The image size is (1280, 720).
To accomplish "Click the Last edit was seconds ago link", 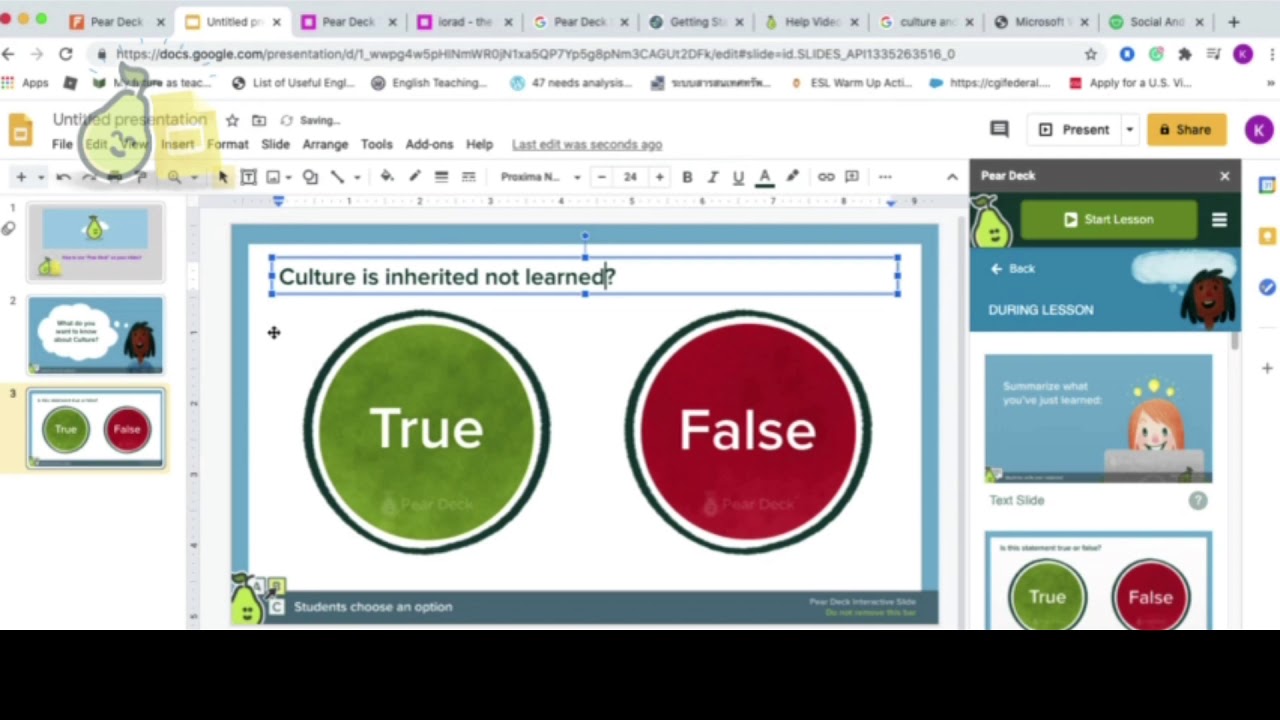I will 587,144.
